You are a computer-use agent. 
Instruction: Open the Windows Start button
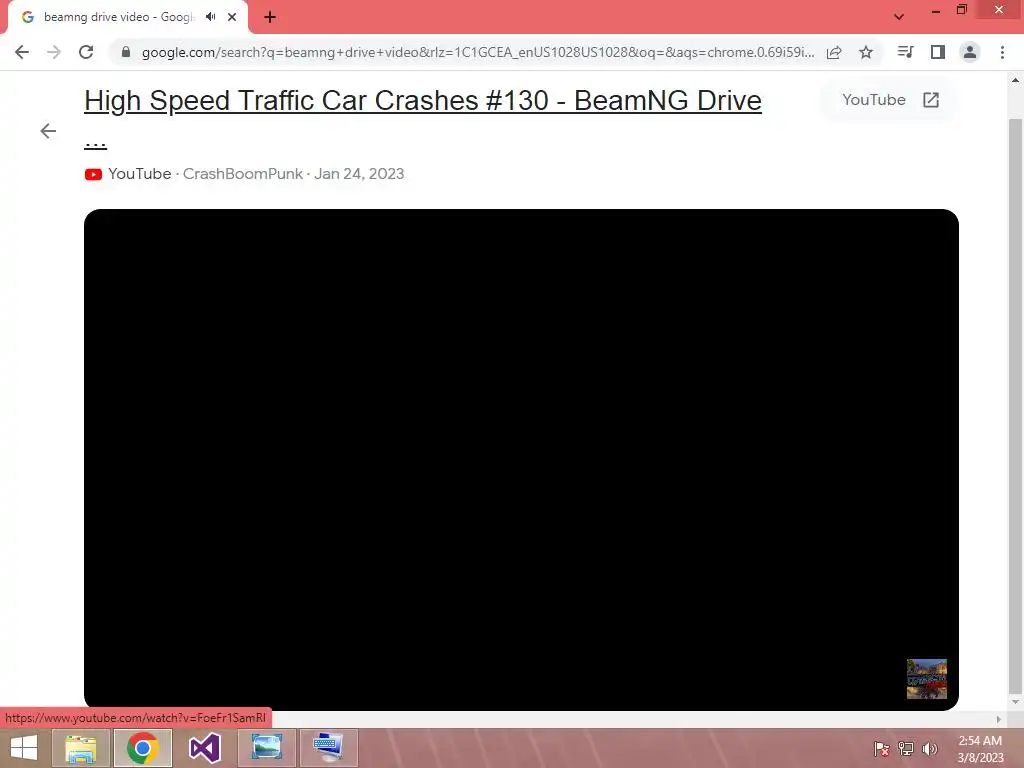pyautogui.click(x=24, y=748)
